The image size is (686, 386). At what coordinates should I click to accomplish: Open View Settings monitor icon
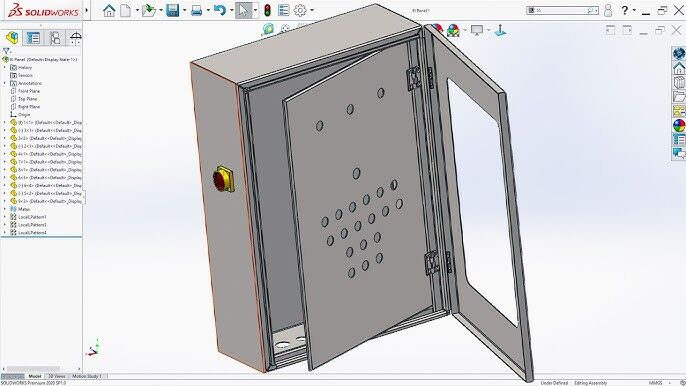[477, 30]
